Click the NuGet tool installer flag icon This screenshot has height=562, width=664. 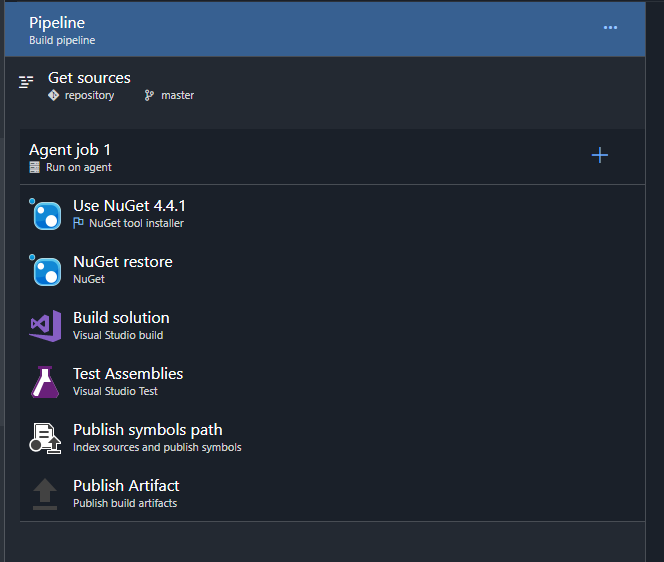pos(78,223)
